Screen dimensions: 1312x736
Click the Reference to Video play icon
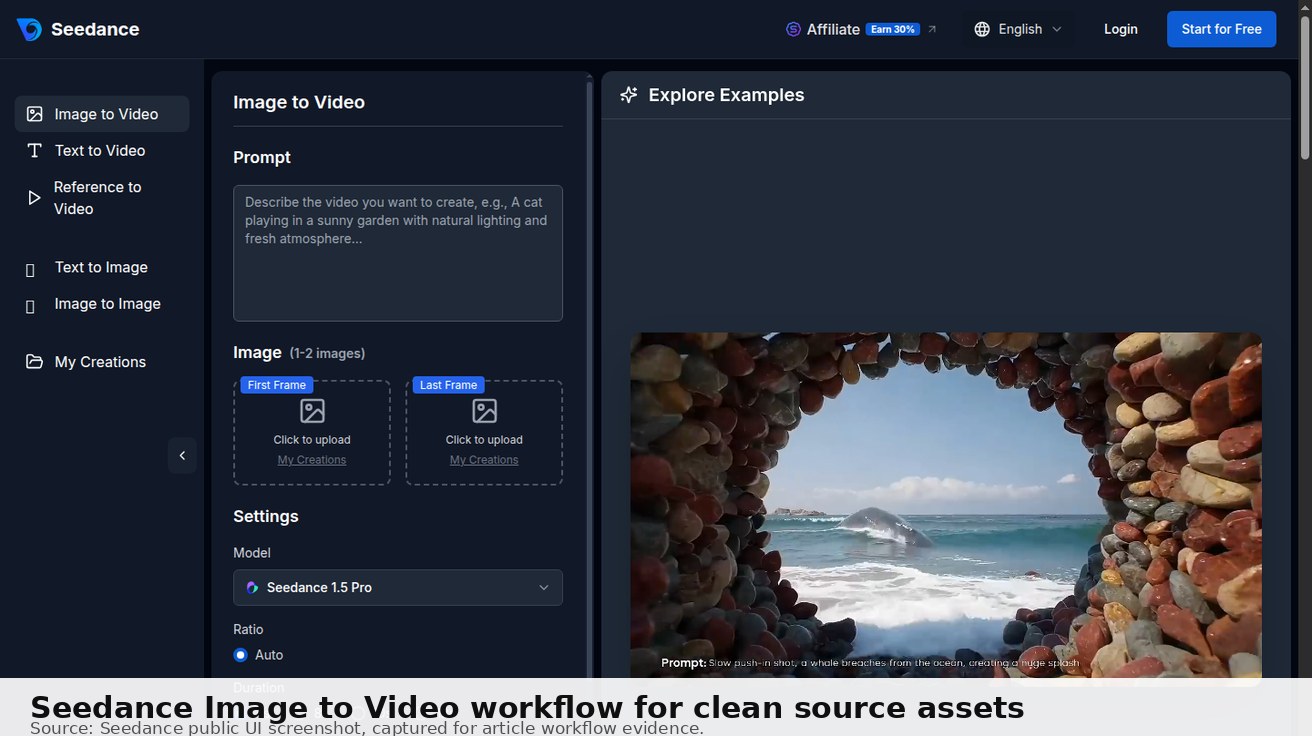point(35,198)
